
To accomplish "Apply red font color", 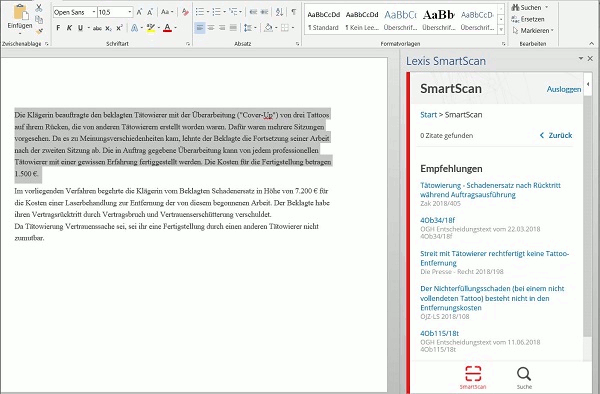I will pos(167,28).
